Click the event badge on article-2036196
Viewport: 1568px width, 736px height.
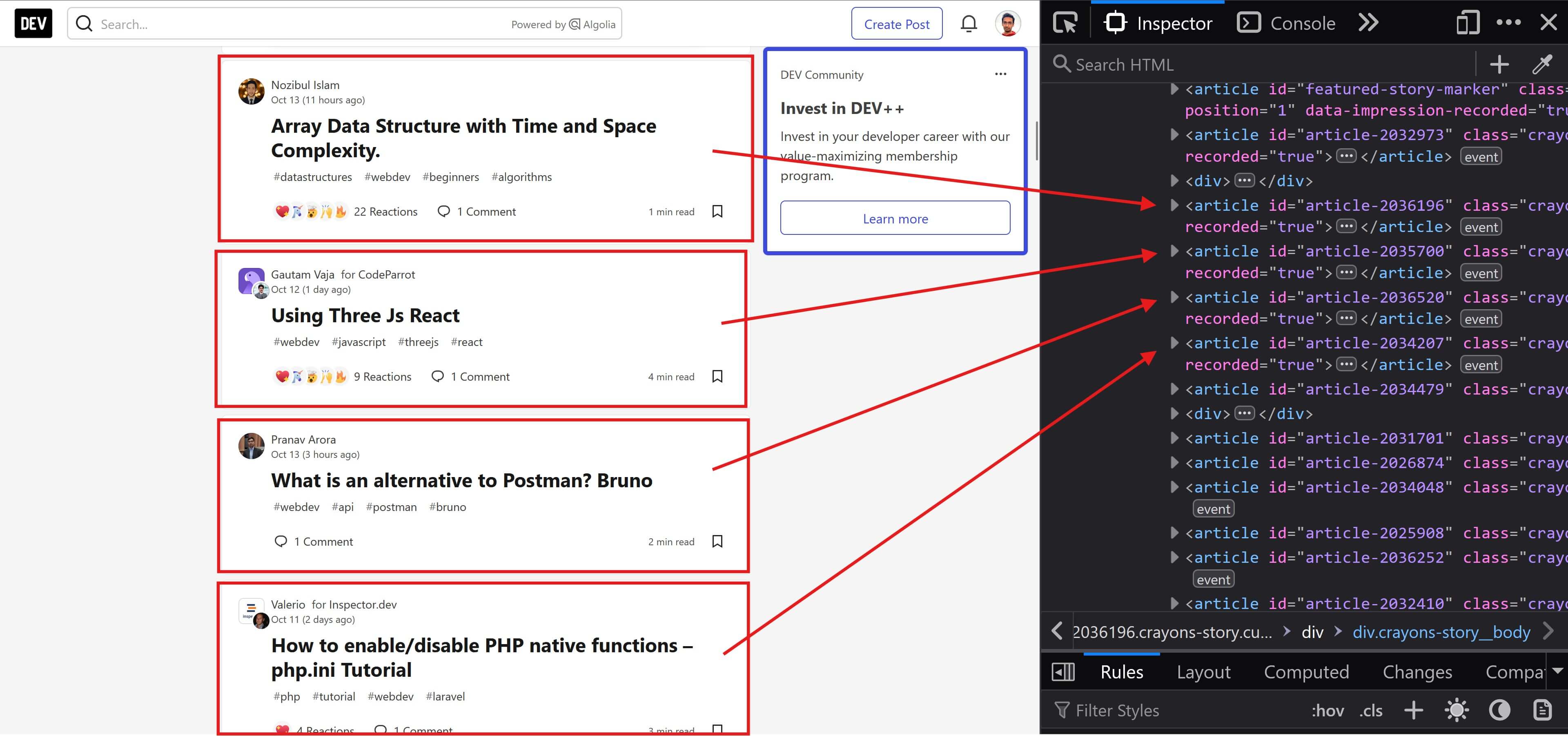tap(1480, 227)
